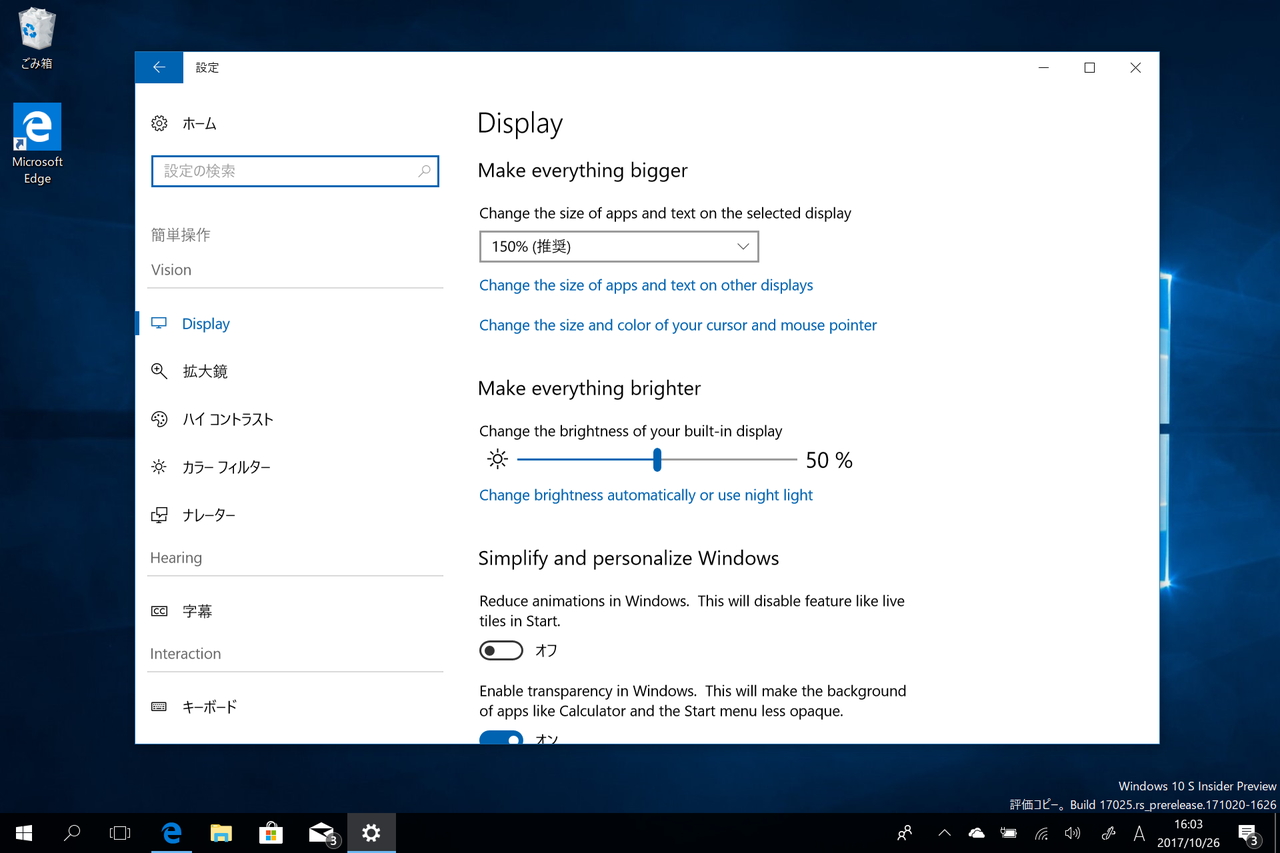Toggle Reduce animations in Windows switch

tap(501, 651)
